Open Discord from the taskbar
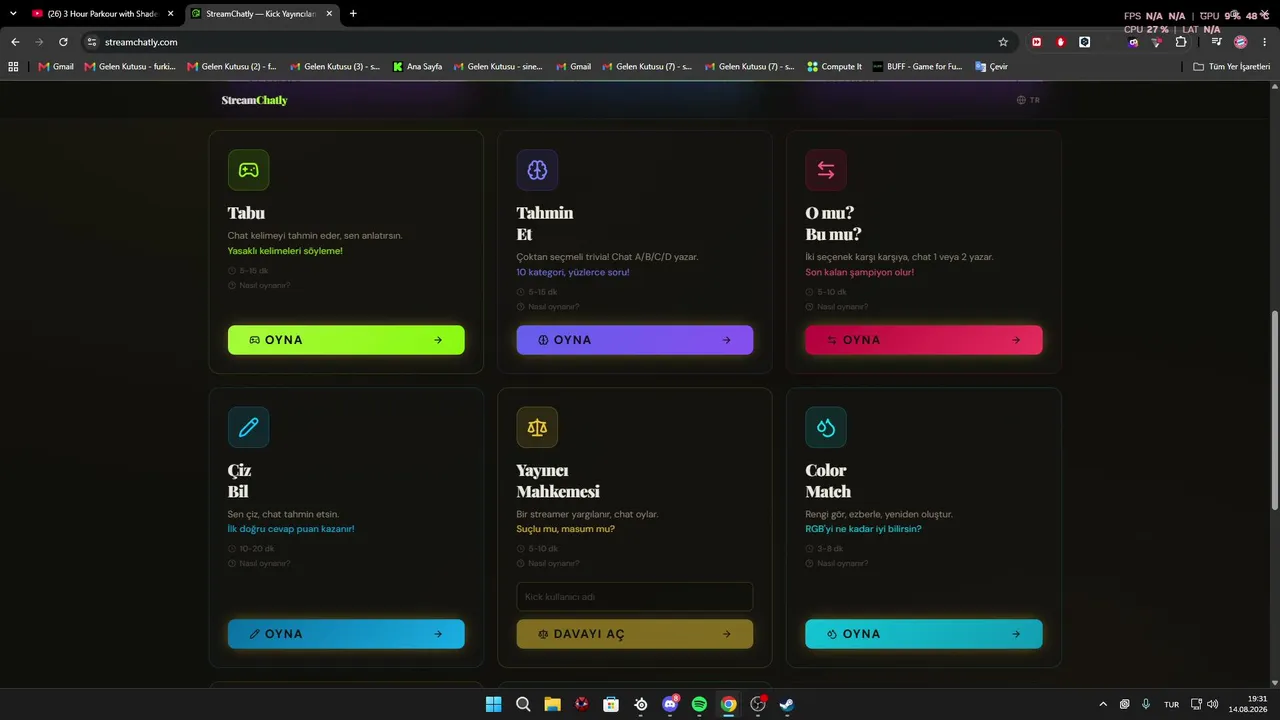This screenshot has height=720, width=1280. pyautogui.click(x=670, y=704)
